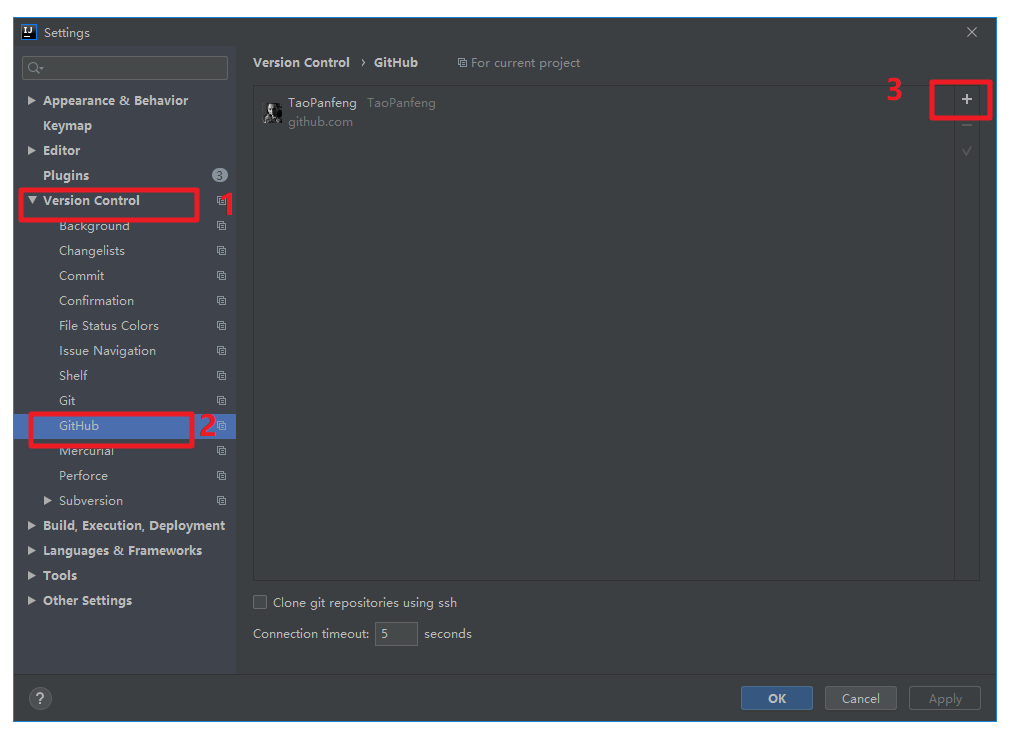Click the add GitHub account plus icon
1021x729 pixels.
point(967,99)
